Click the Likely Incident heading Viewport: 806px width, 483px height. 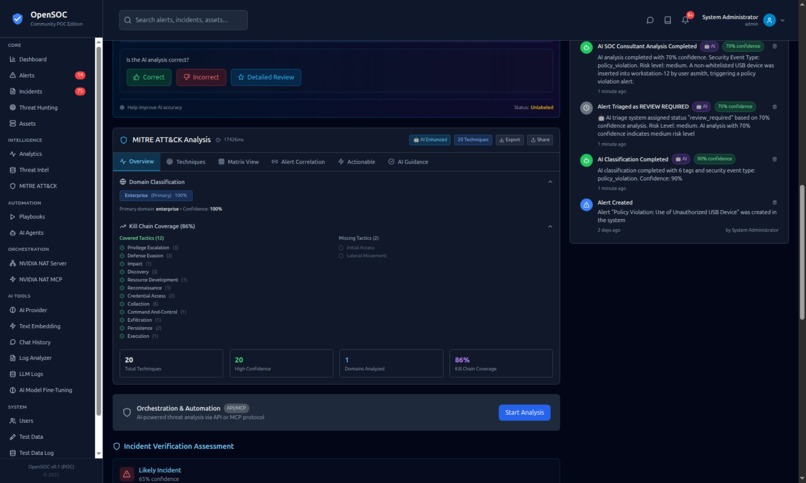pos(159,470)
